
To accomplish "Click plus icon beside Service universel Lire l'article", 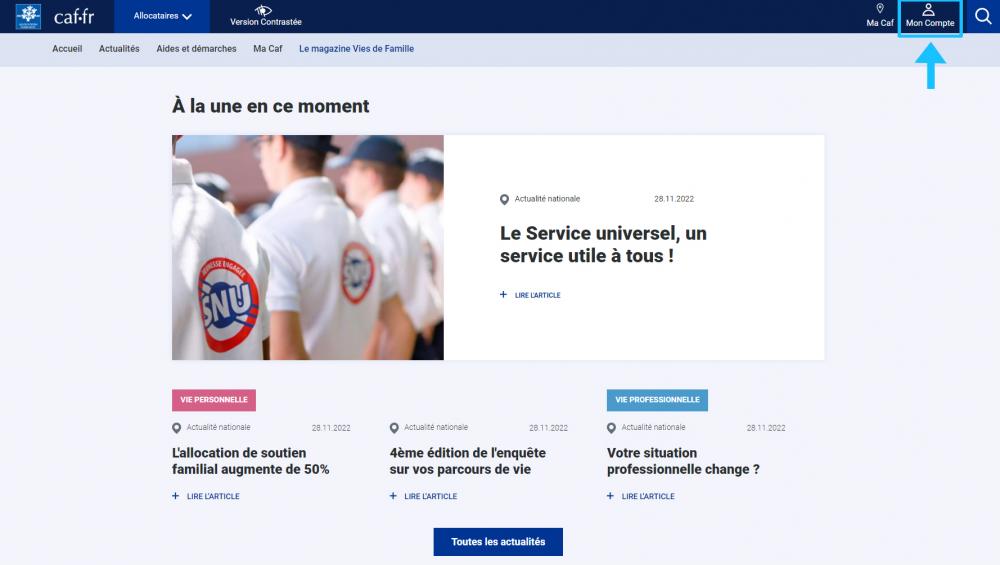I will tap(503, 295).
